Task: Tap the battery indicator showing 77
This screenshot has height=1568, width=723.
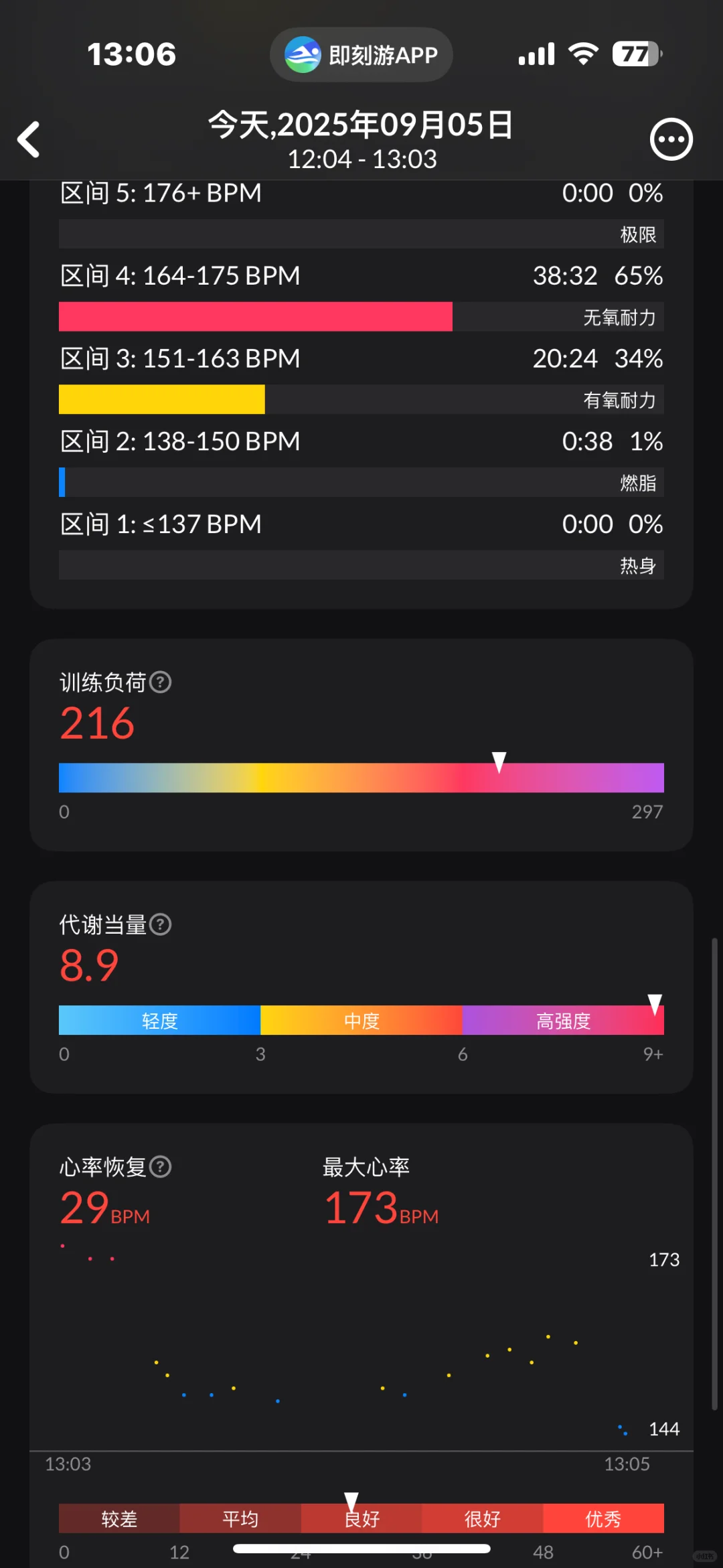Action: pyautogui.click(x=637, y=54)
